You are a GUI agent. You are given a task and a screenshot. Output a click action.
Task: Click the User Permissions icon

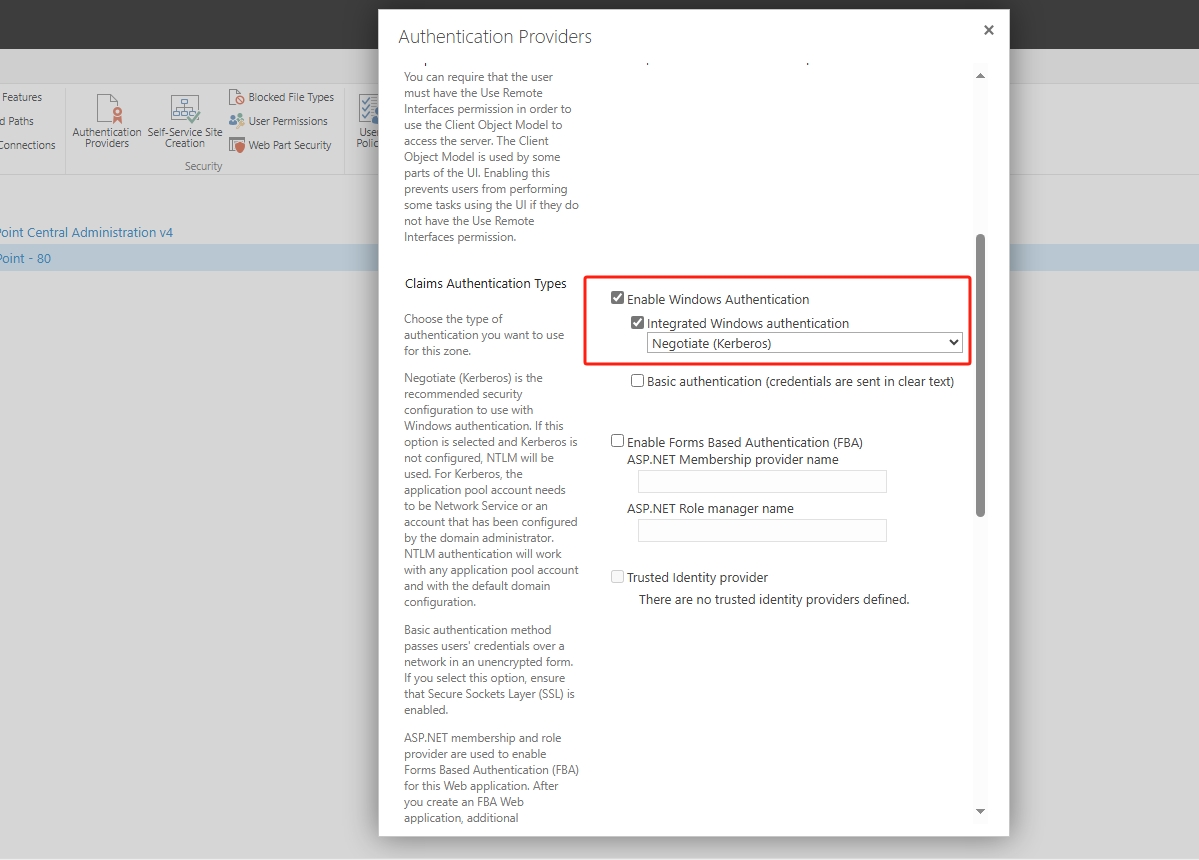(x=236, y=121)
